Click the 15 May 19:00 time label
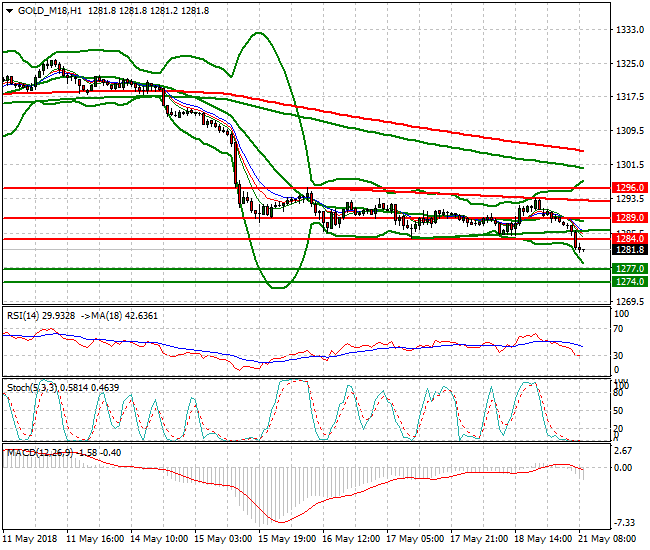 [287, 539]
